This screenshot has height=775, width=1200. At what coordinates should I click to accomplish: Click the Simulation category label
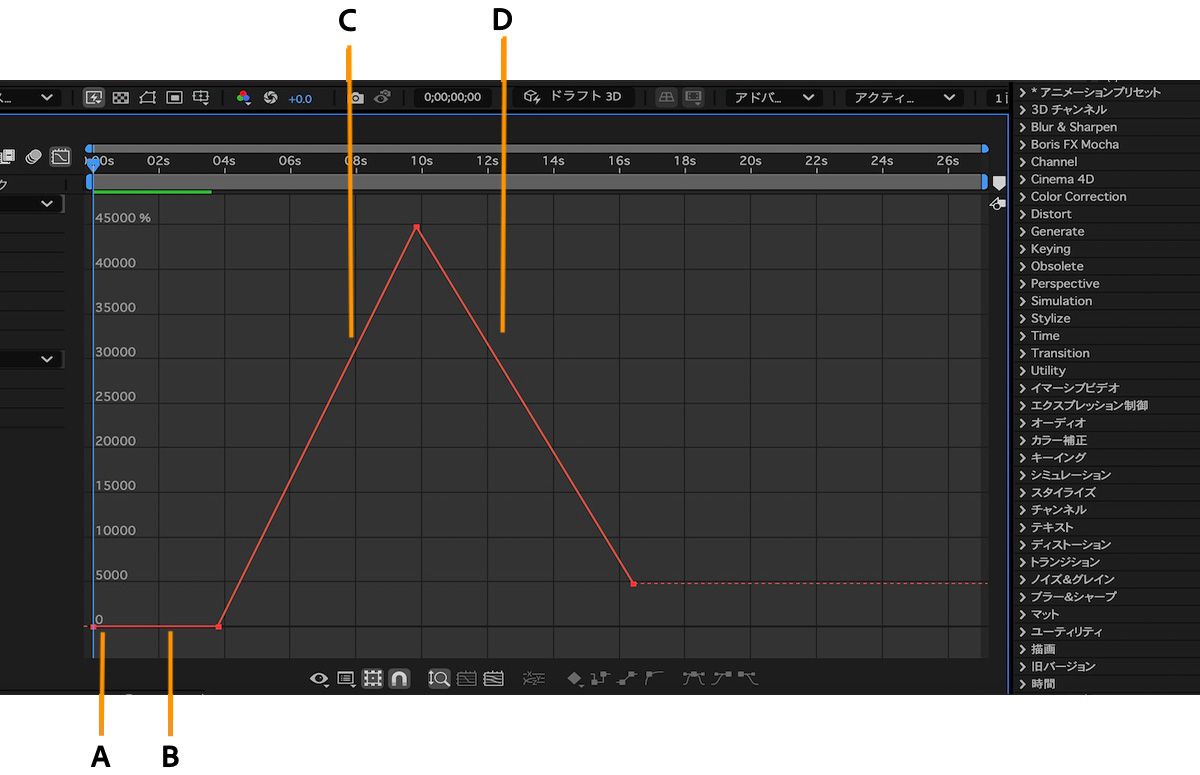point(1061,301)
